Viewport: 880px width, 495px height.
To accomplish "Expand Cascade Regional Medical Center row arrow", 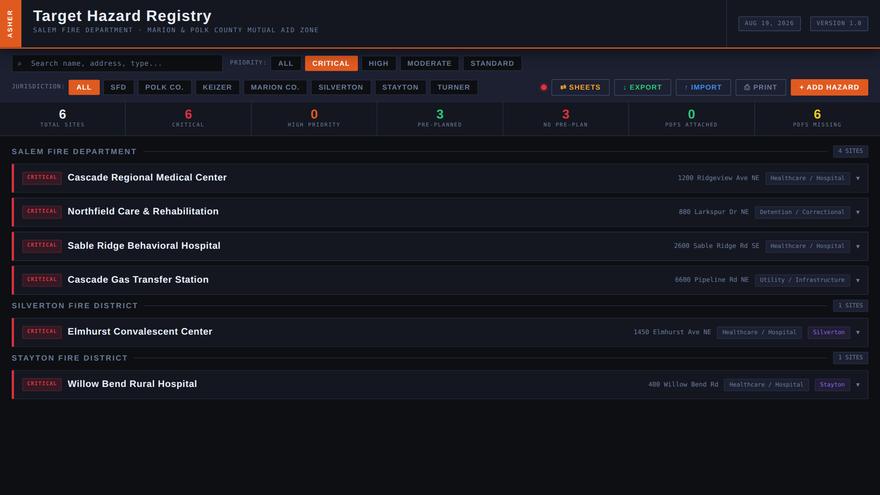I will [x=858, y=178].
